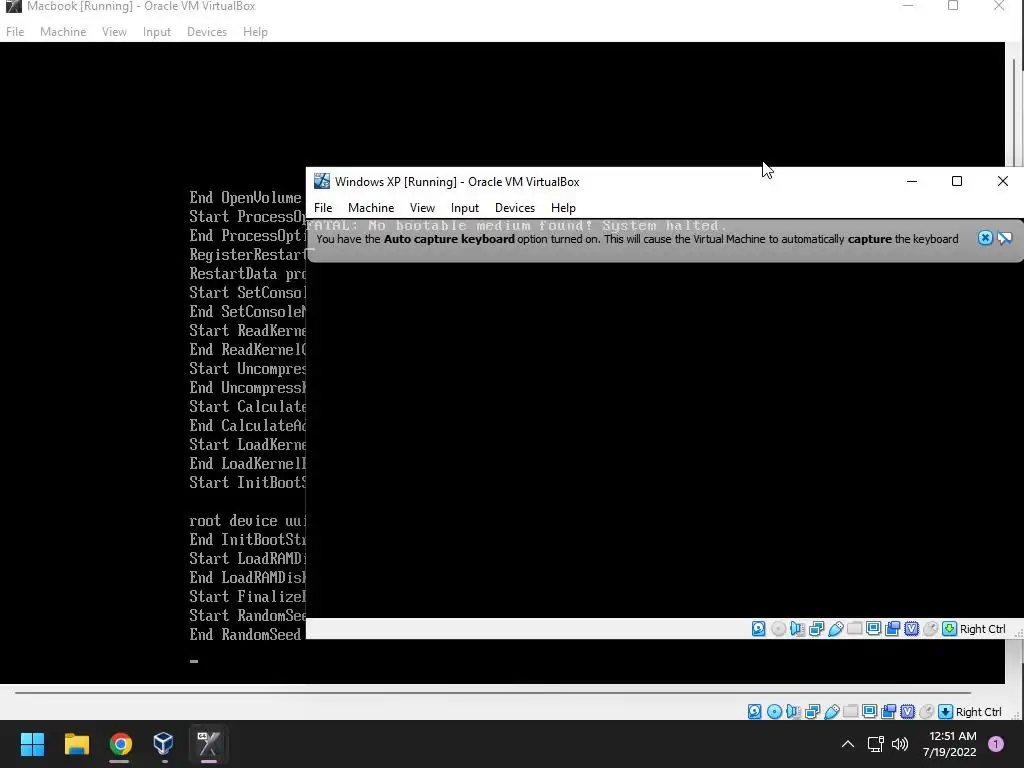Screen dimensions: 1024x768
Task: Click USB indicator in Windows XP status bar
Action: (835, 629)
